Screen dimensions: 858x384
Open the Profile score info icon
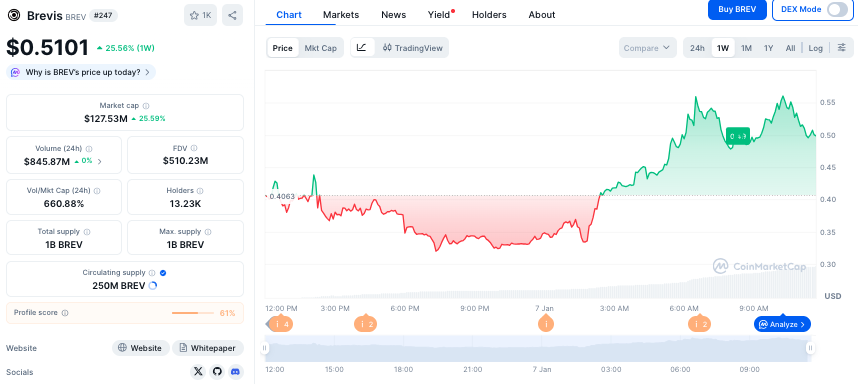point(65,313)
